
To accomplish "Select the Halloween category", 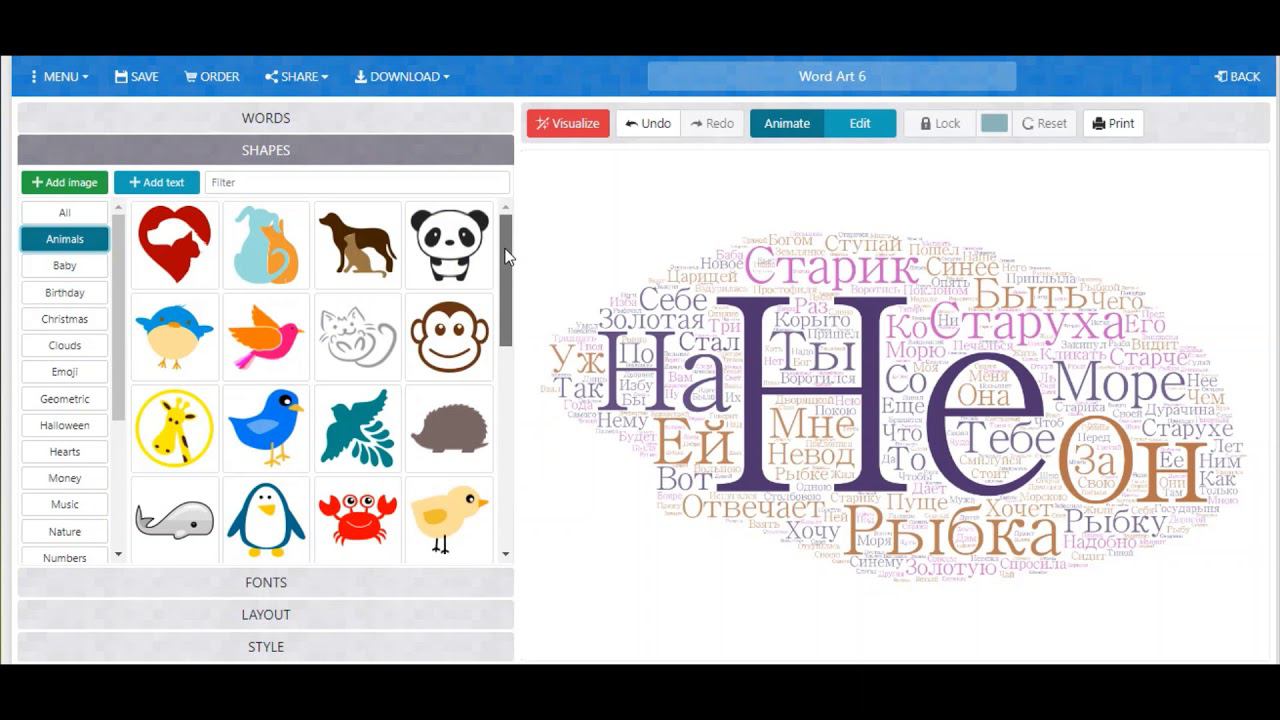I will 65,425.
